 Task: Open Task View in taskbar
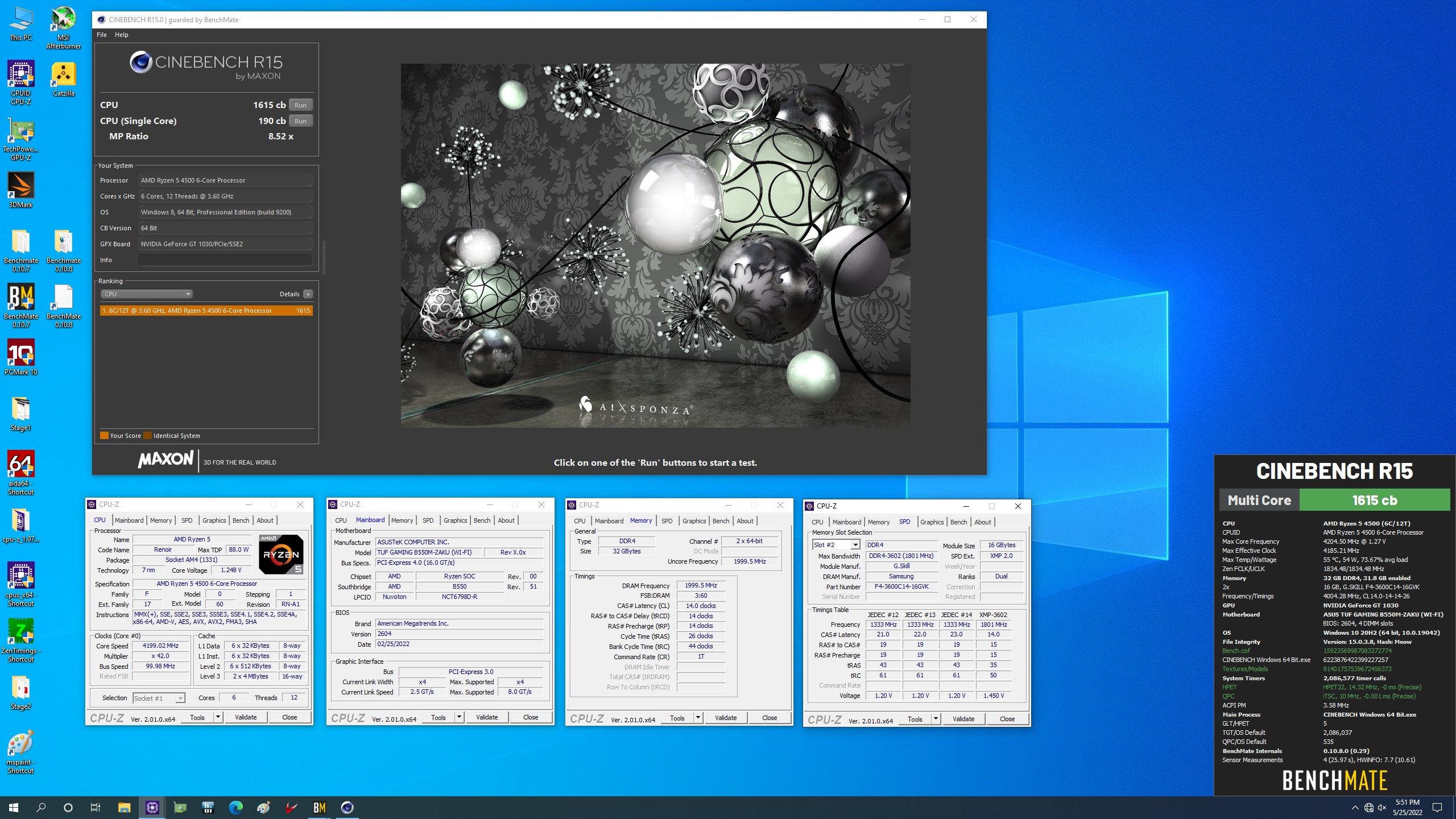pyautogui.click(x=96, y=807)
